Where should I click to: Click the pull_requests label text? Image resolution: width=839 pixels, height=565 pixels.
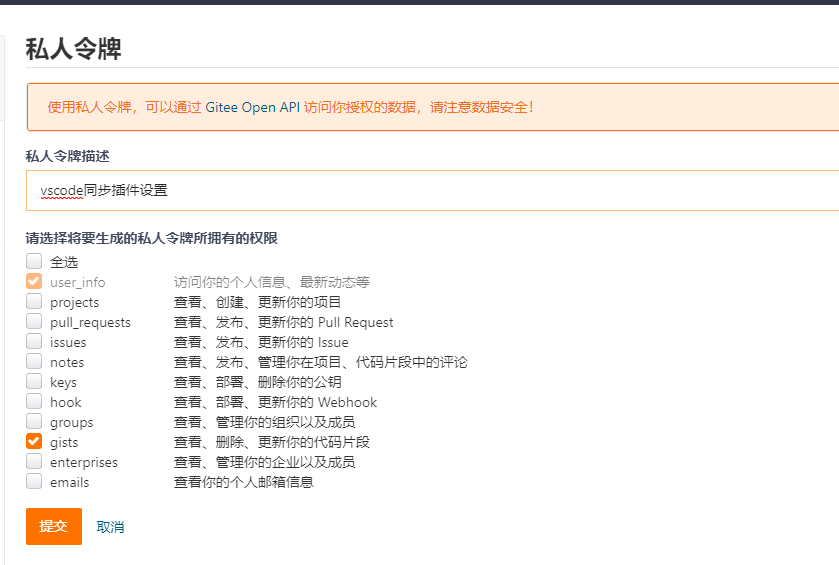(90, 323)
